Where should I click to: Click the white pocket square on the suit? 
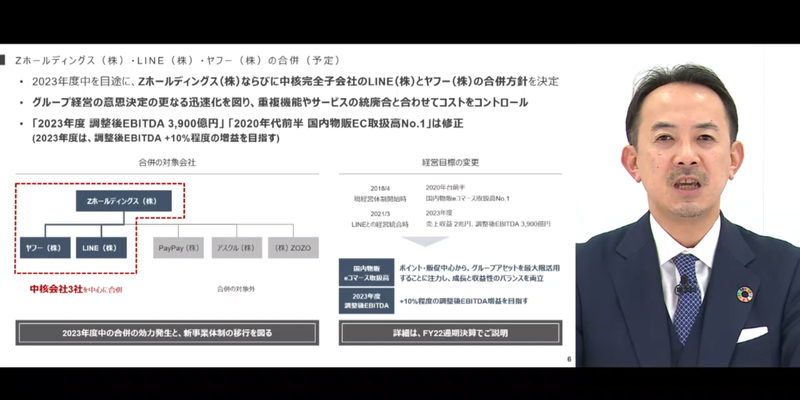[752, 334]
